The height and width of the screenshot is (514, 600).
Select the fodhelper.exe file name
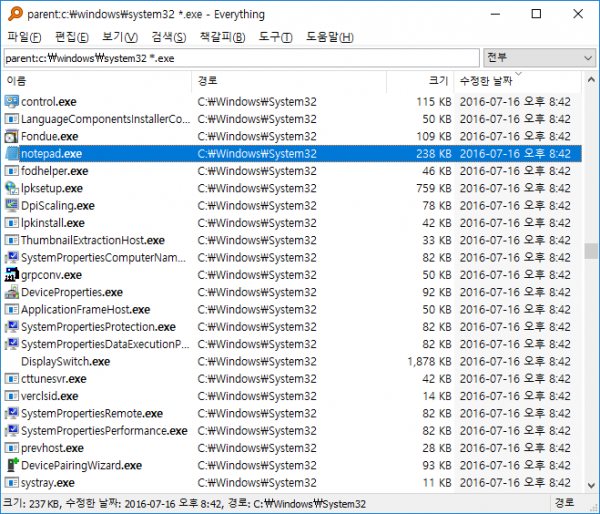54,171
